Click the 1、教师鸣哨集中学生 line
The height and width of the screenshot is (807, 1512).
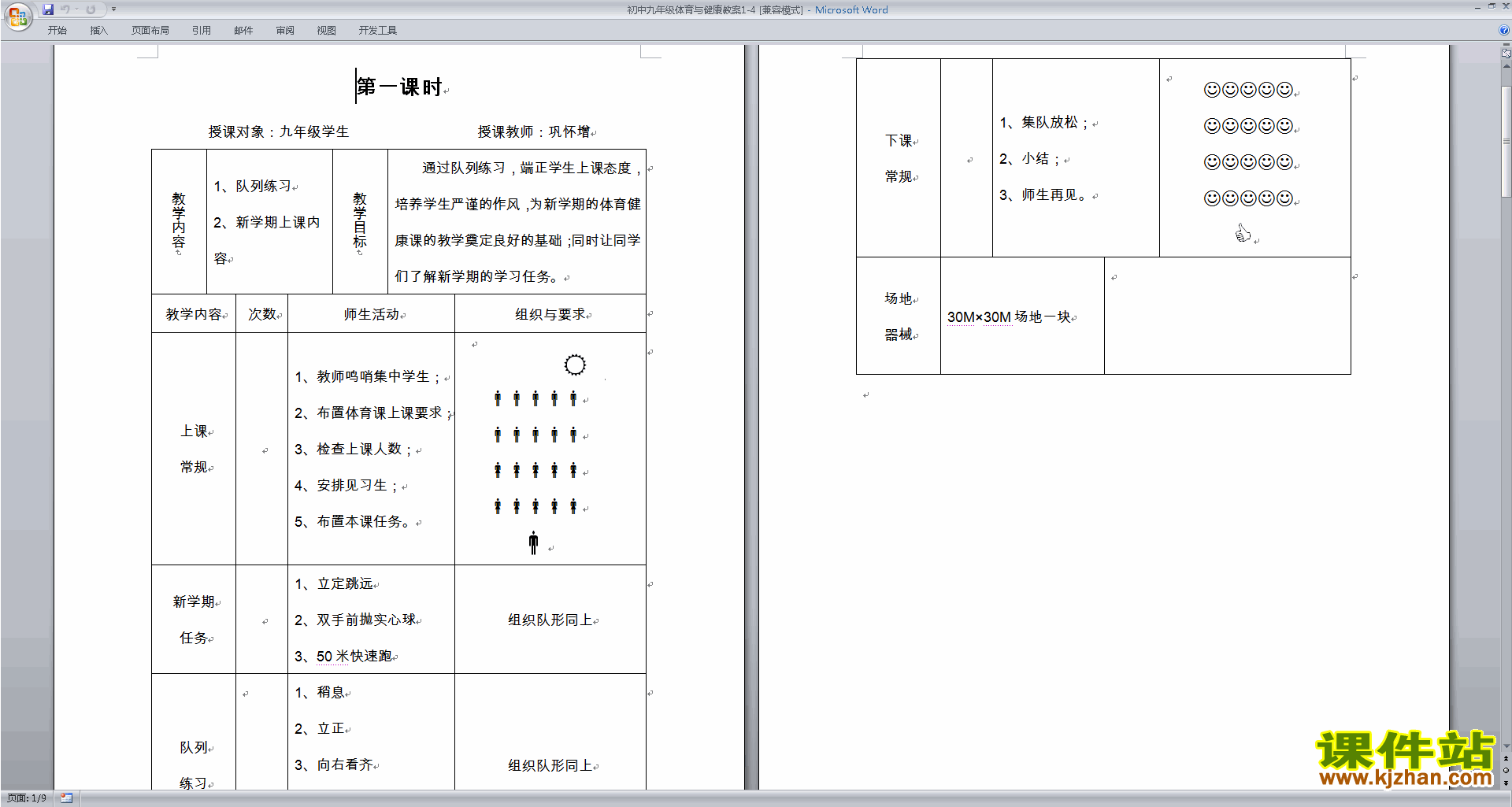pyautogui.click(x=368, y=376)
